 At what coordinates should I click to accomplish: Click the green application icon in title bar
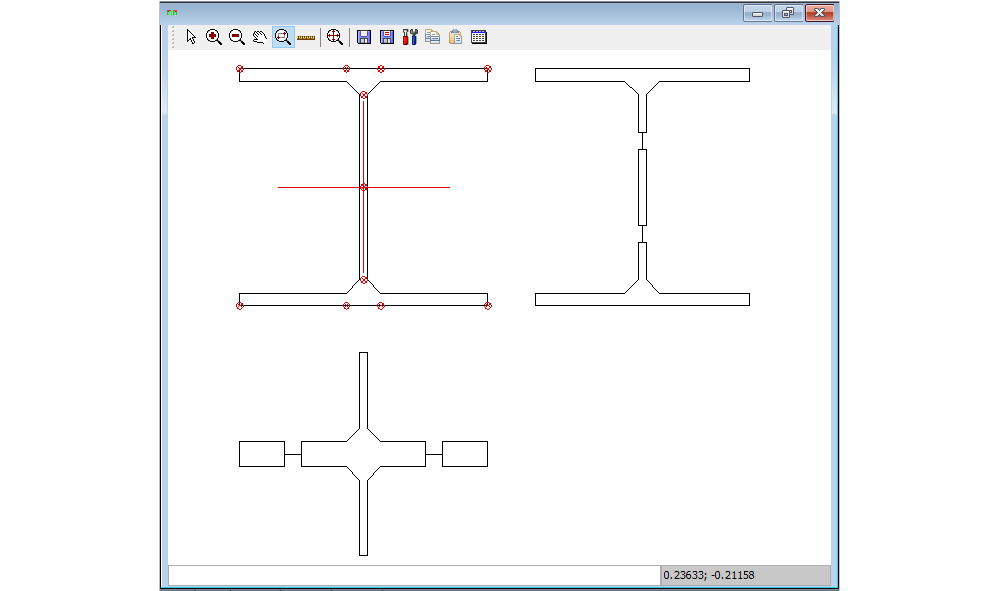tap(172, 12)
